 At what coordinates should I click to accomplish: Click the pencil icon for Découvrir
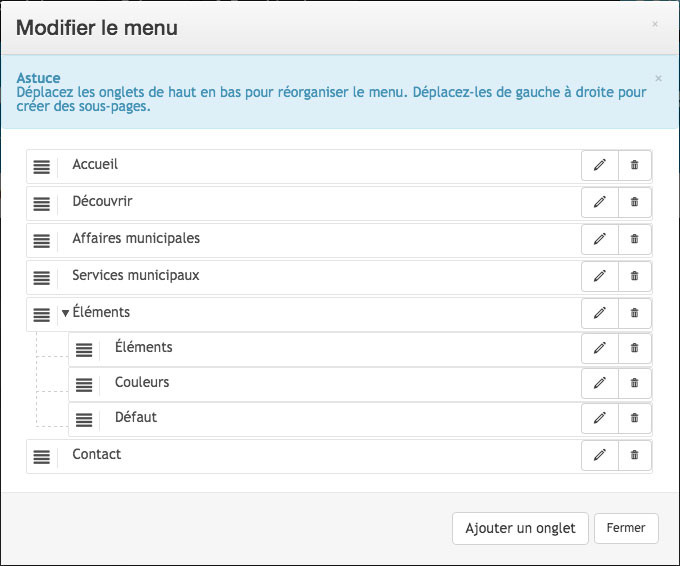point(600,202)
